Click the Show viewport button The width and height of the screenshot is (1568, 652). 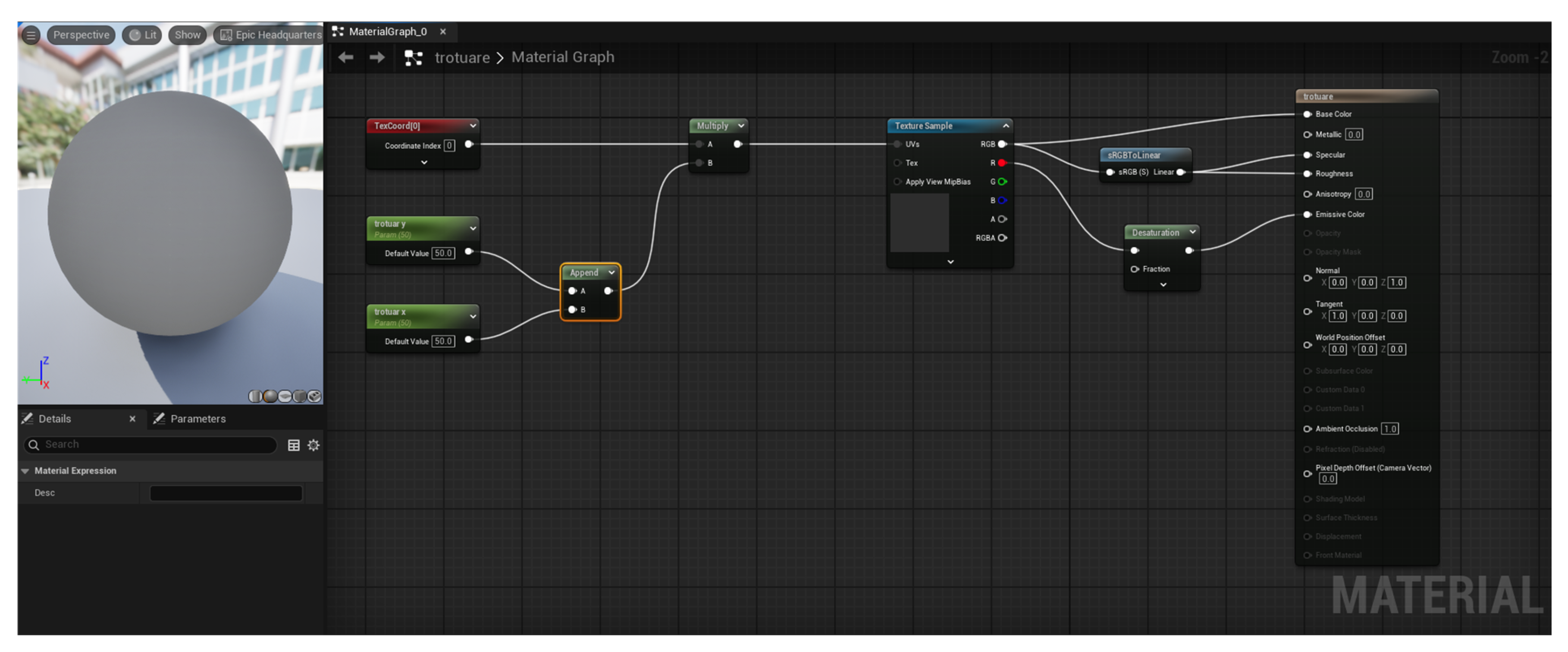coord(187,35)
